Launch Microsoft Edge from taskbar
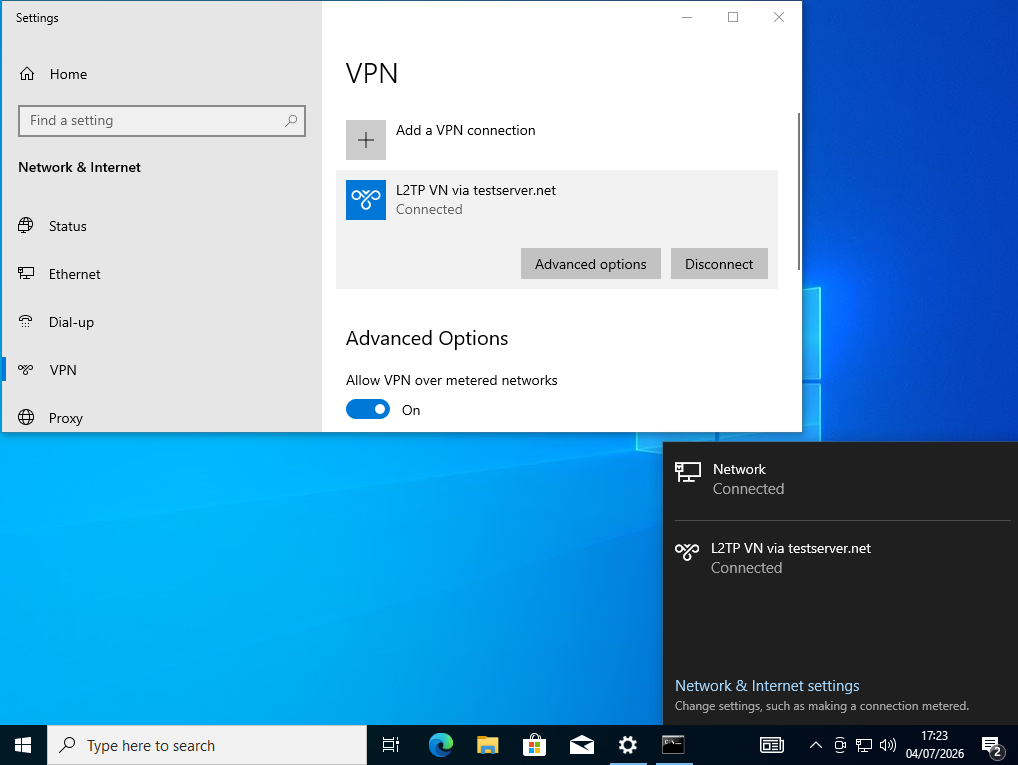Image resolution: width=1018 pixels, height=765 pixels. click(441, 745)
